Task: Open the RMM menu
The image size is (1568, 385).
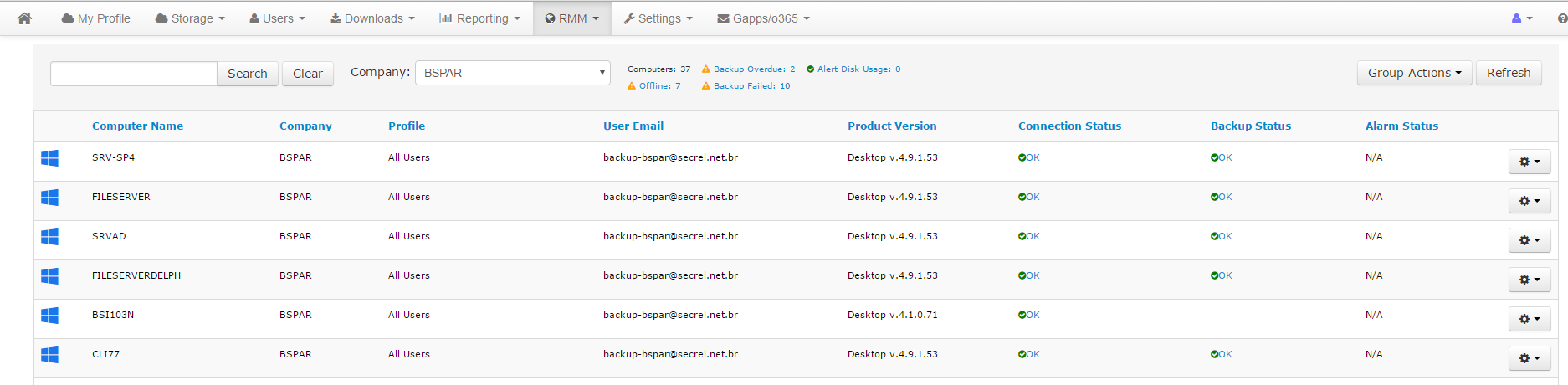Action: coord(571,18)
